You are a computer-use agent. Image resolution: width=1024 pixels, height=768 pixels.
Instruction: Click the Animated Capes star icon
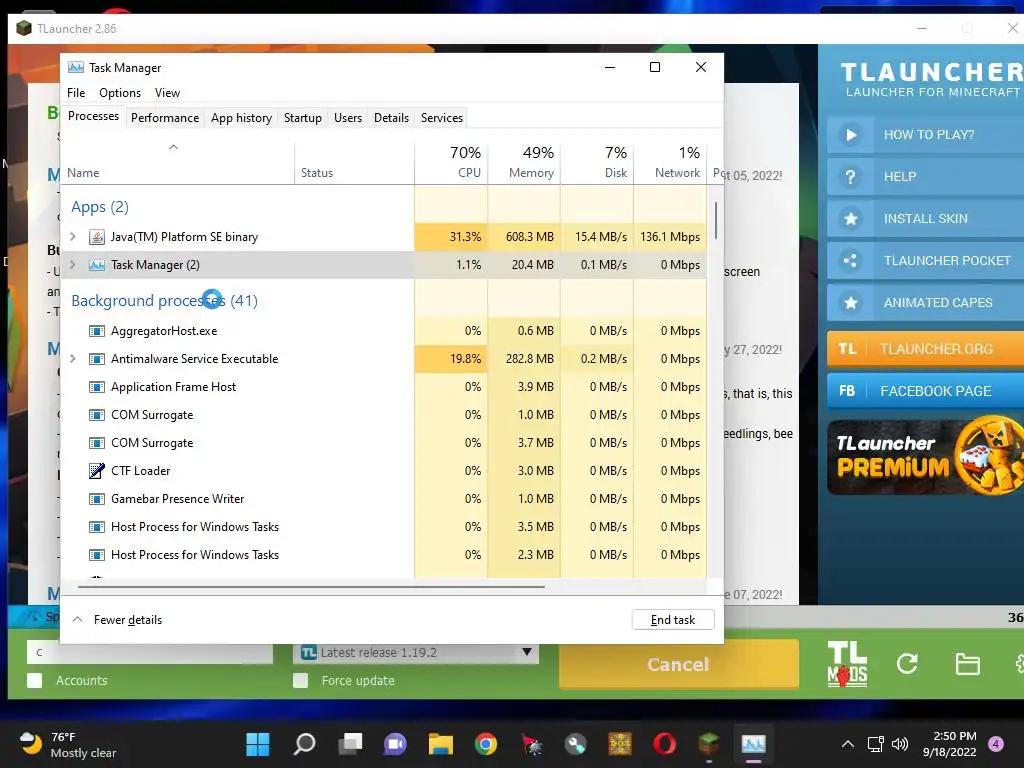(850, 302)
